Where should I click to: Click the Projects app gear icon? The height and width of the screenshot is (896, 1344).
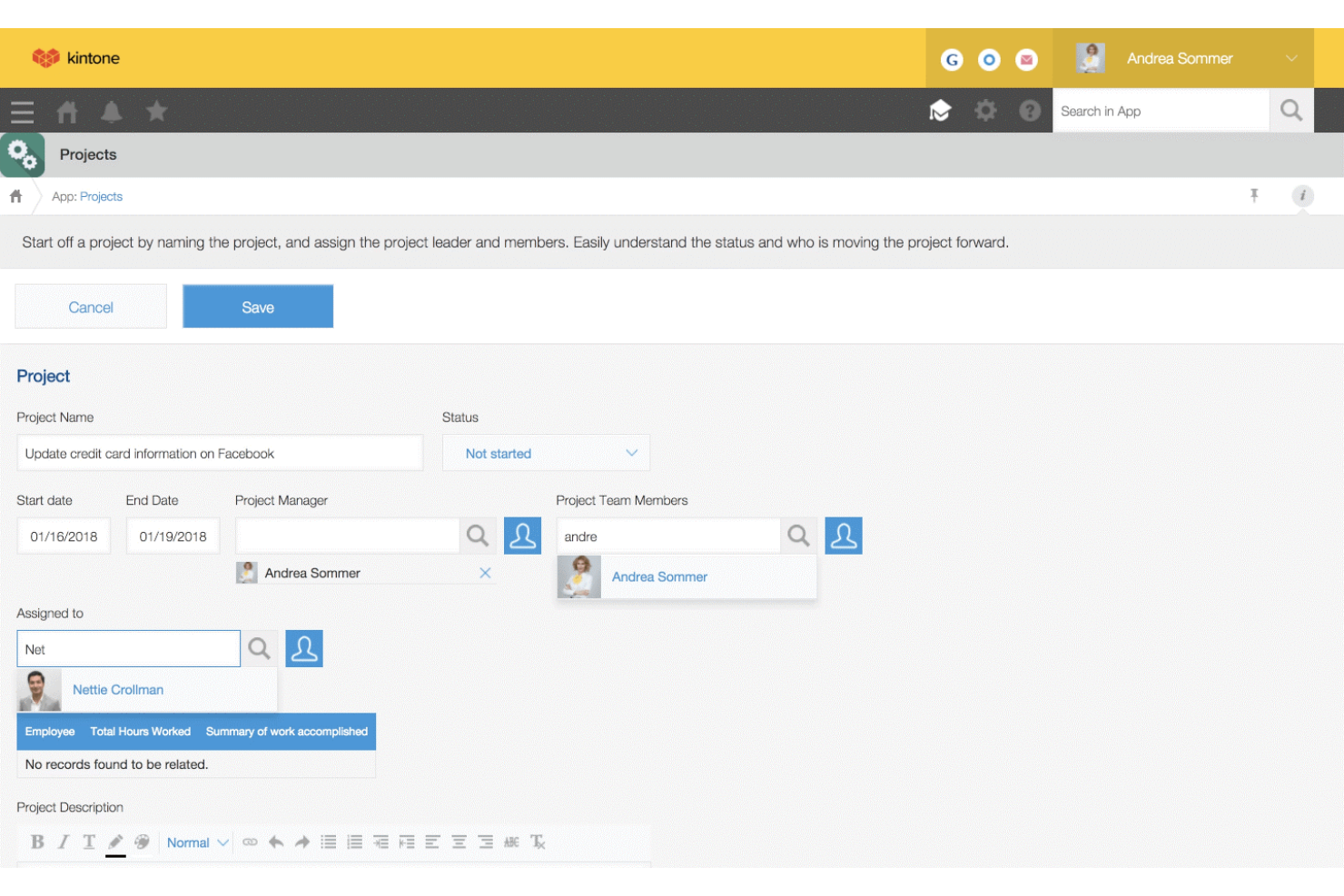click(x=23, y=155)
